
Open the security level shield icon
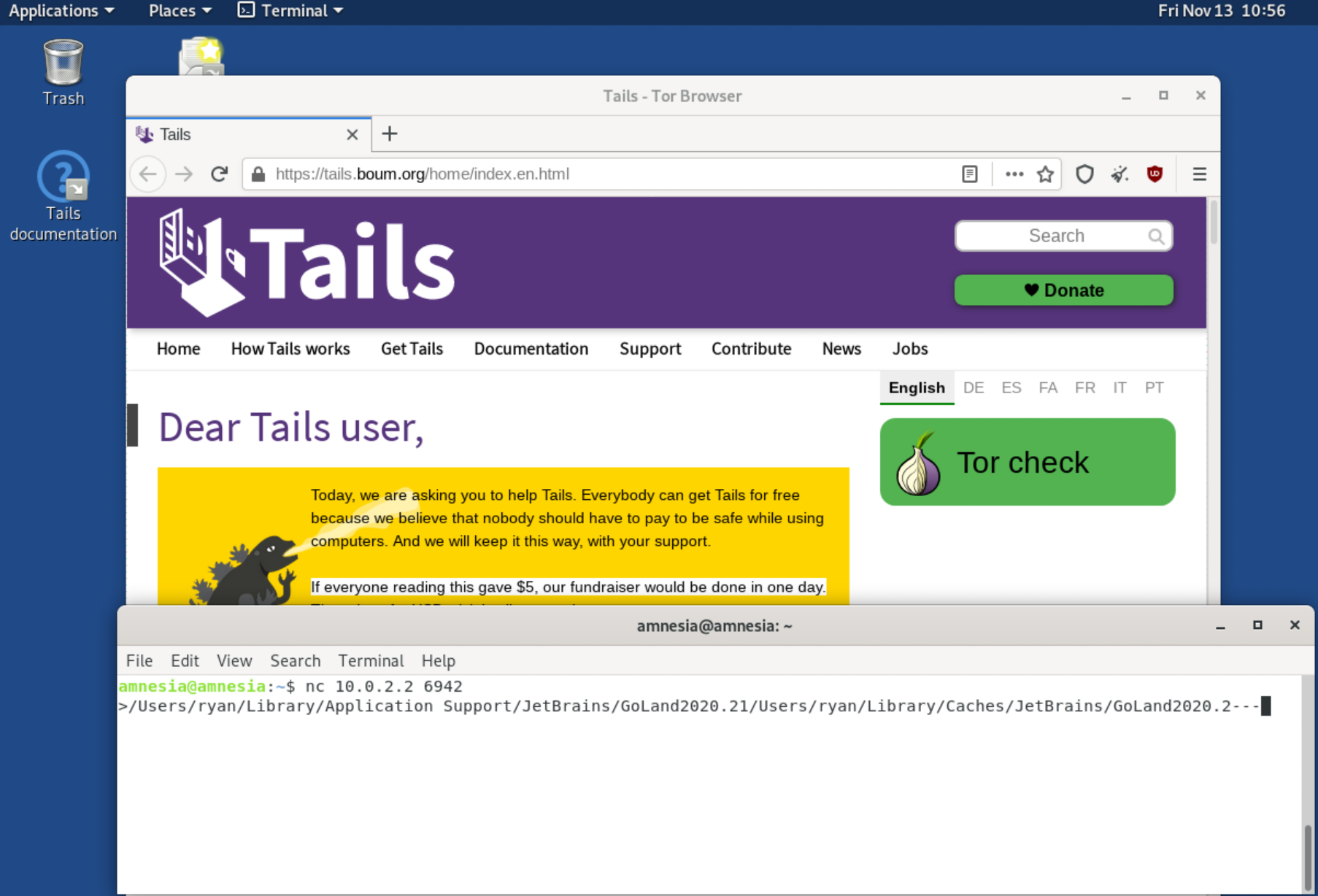1084,174
